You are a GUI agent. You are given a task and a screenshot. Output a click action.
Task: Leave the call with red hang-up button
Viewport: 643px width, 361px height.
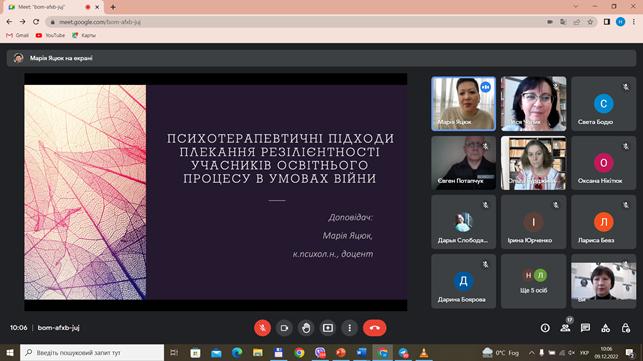pos(374,328)
